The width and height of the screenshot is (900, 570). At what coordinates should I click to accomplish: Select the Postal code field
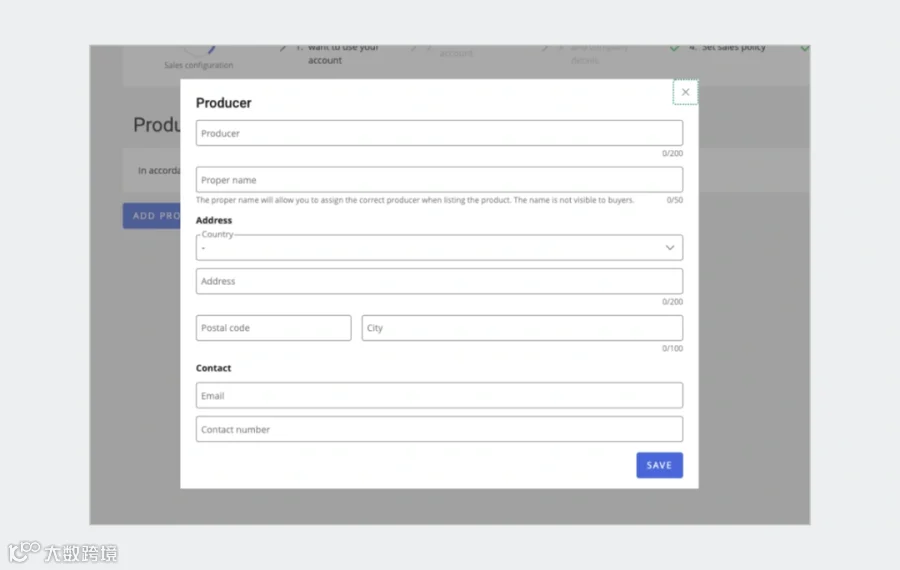point(273,328)
